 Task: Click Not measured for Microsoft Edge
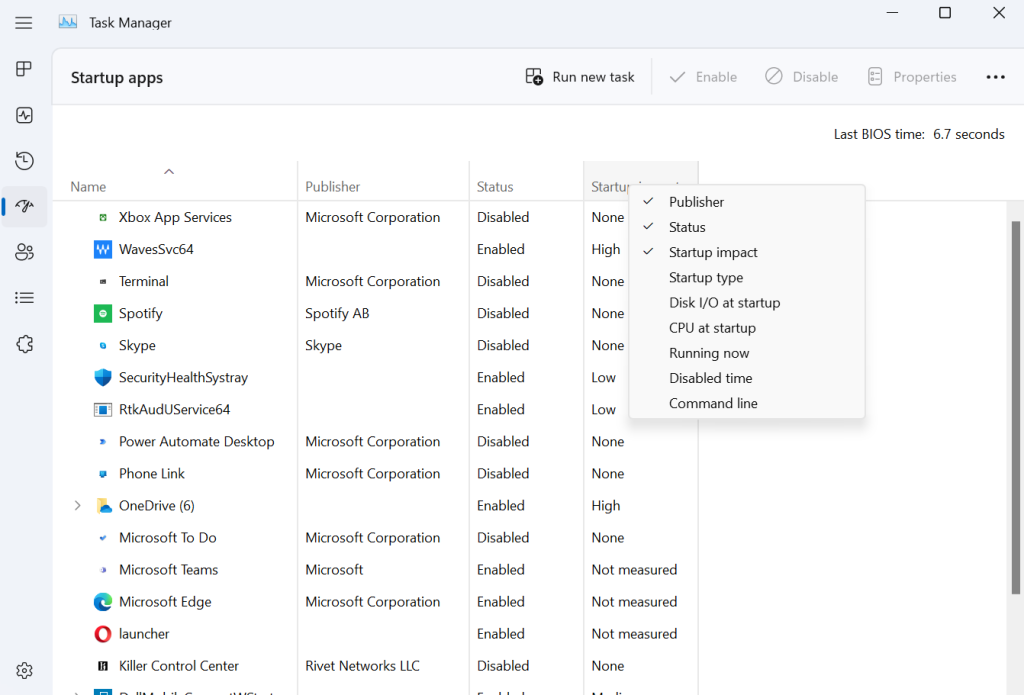pyautogui.click(x=634, y=602)
